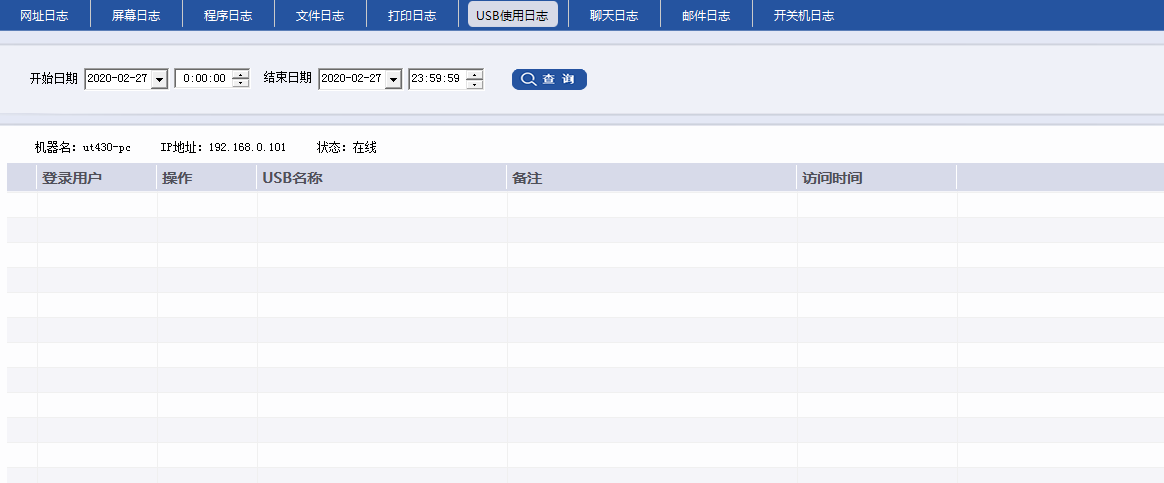Sort by 访问时间 column header
This screenshot has height=483, width=1164.
coord(877,178)
